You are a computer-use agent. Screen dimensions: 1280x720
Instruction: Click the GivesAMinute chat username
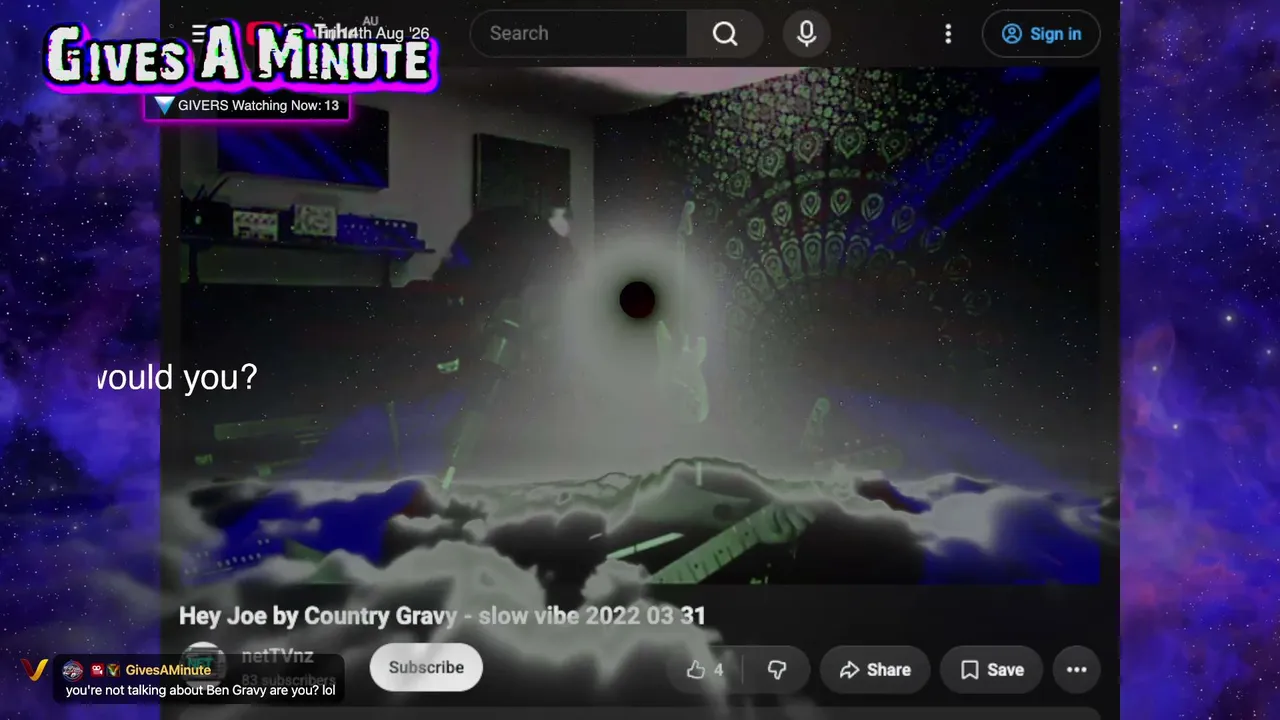point(168,670)
